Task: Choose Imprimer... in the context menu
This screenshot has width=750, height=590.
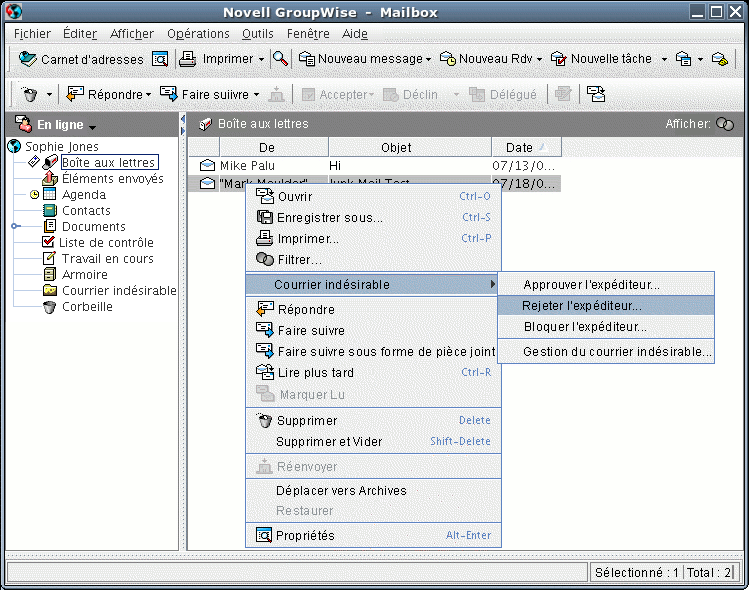Action: click(x=373, y=238)
